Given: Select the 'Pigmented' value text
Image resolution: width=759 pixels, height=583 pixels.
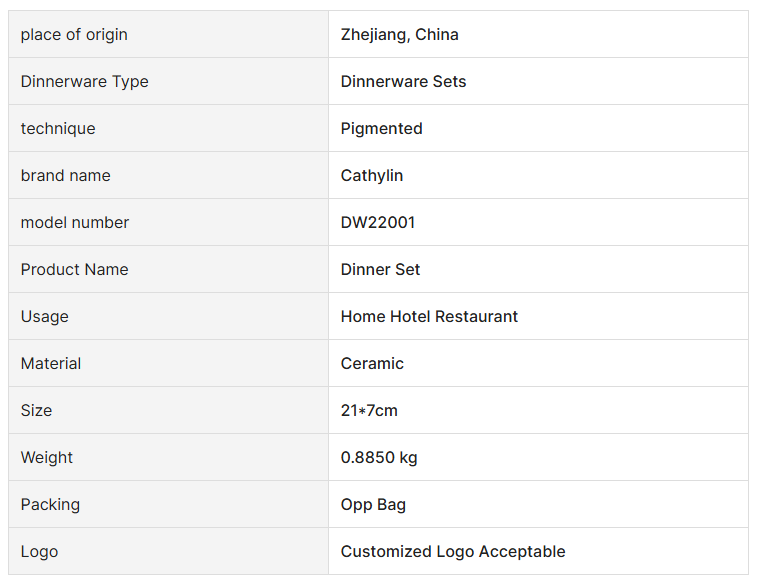Looking at the screenshot, I should (381, 129).
